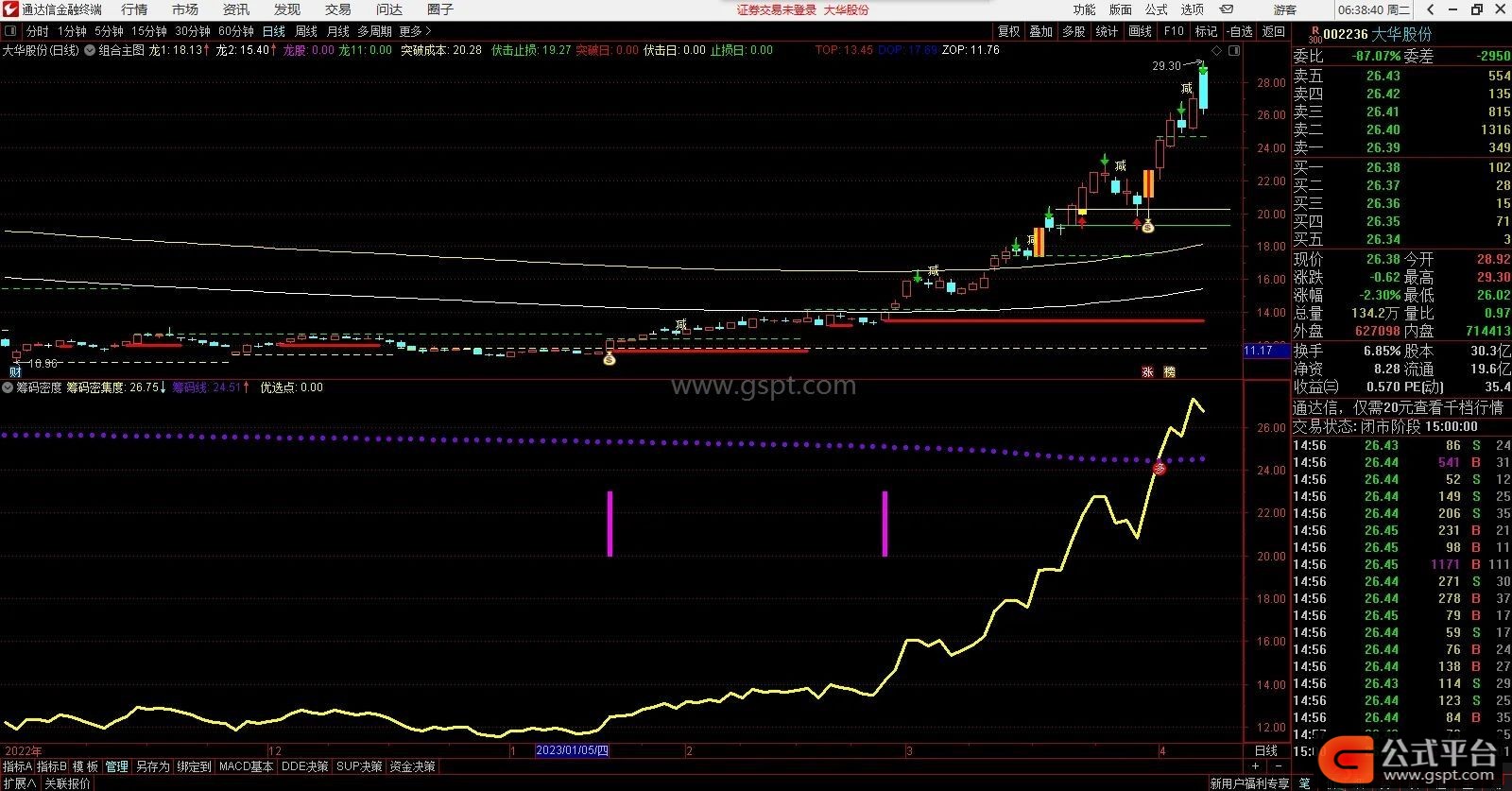This screenshot has height=791, width=1512.
Task: Click the 返回 back button
Action: pos(1274,31)
